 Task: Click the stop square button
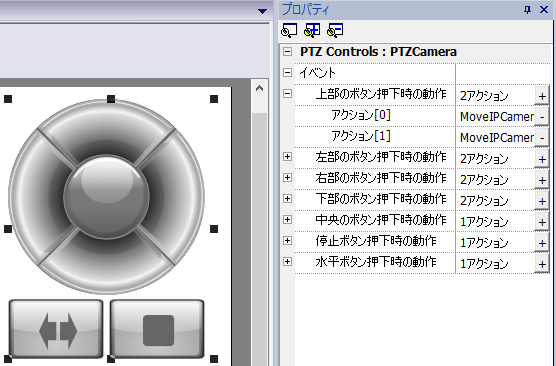coord(157,329)
